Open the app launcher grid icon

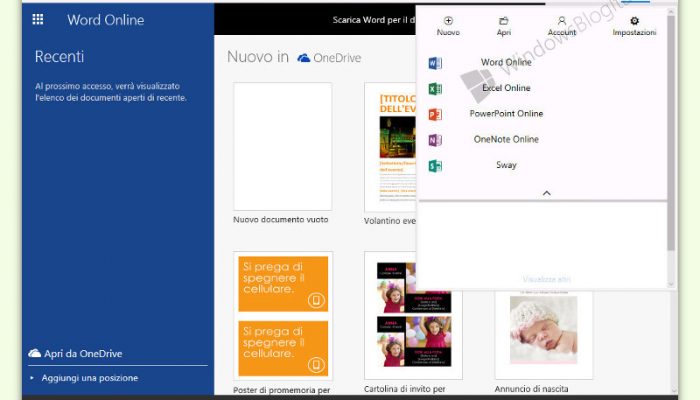coord(38,19)
